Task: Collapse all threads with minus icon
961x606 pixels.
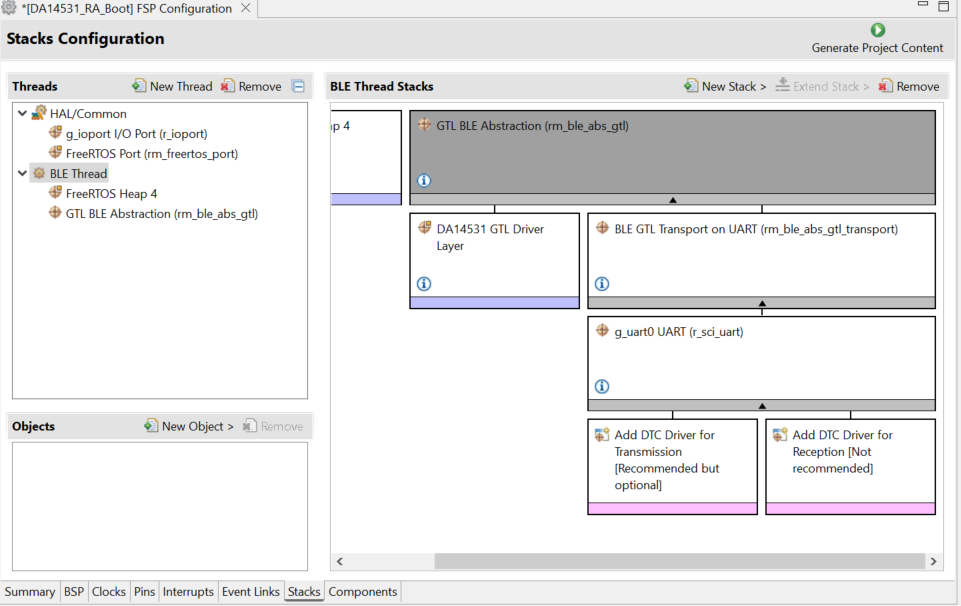Action: tap(298, 86)
